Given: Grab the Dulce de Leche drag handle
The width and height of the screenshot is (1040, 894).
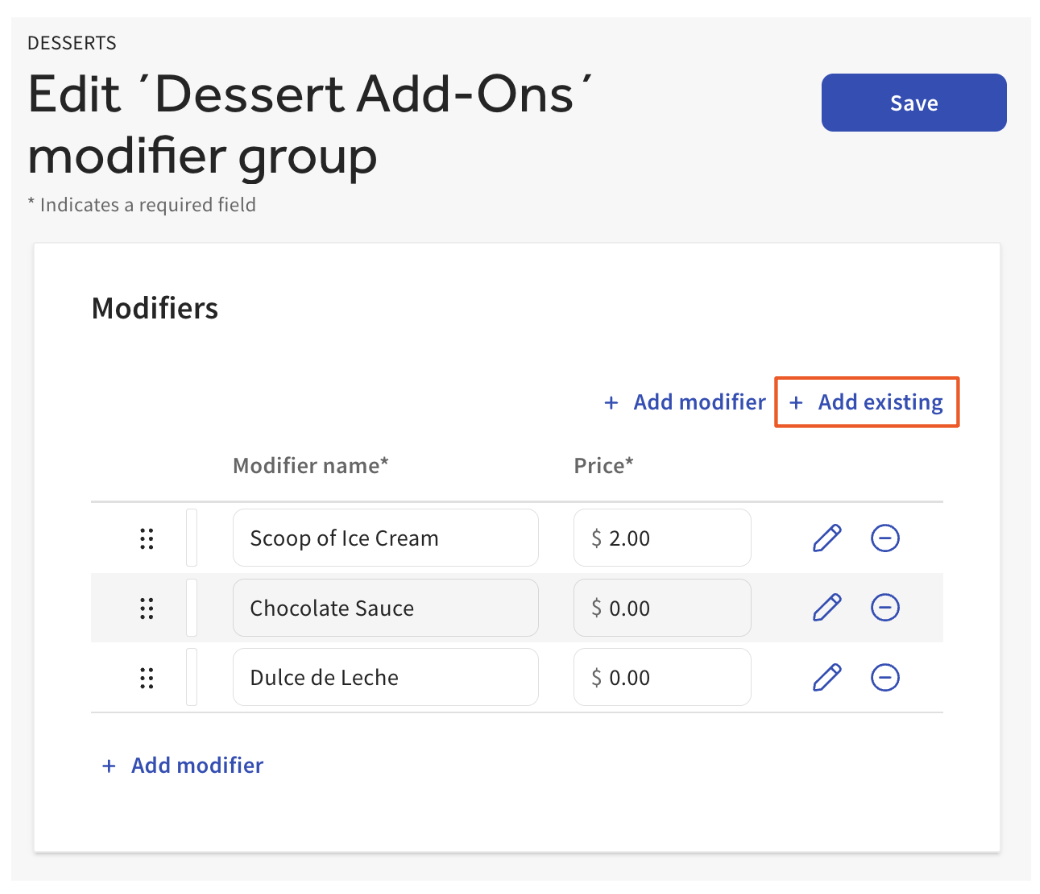Looking at the screenshot, I should (147, 678).
